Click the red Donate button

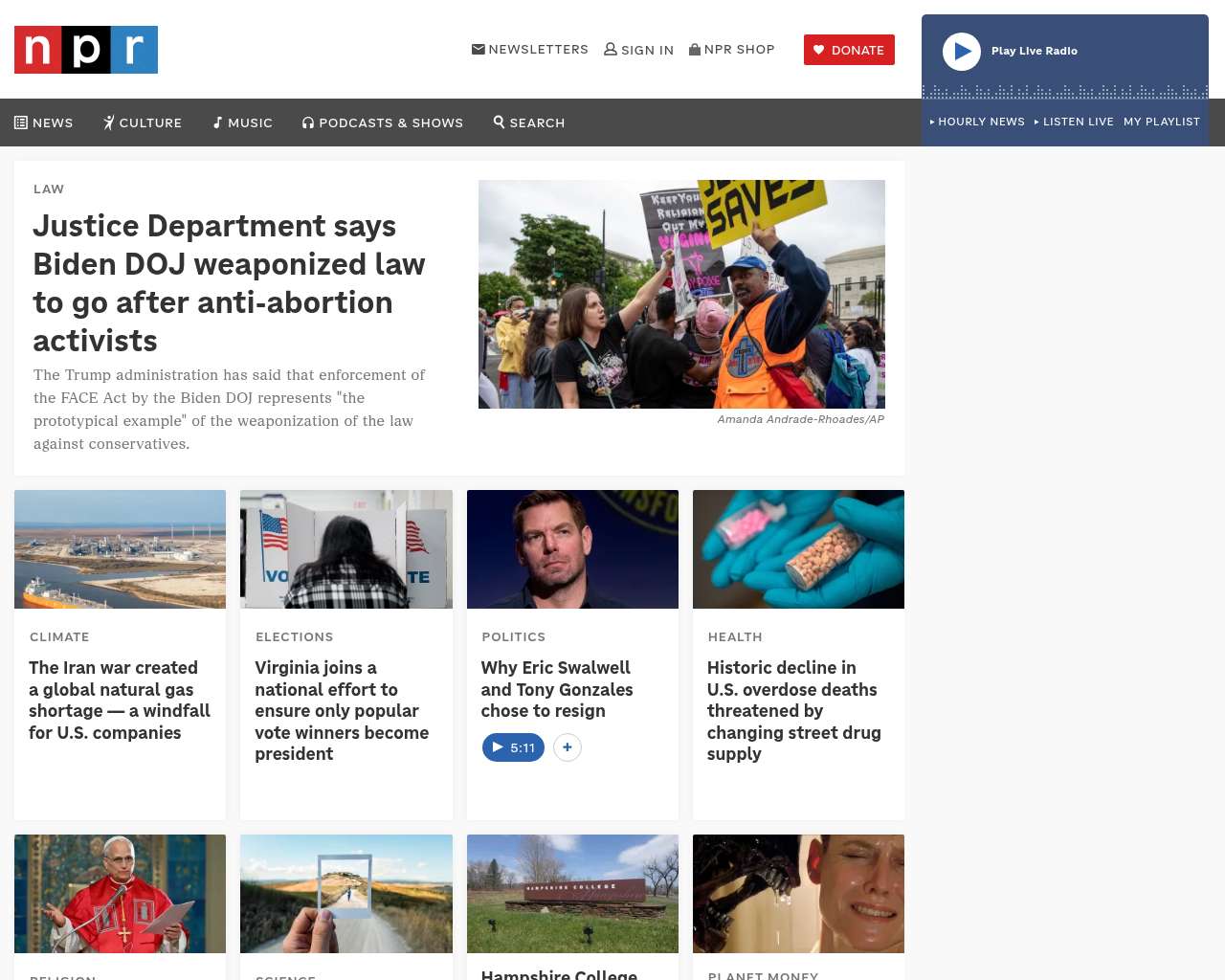(849, 50)
